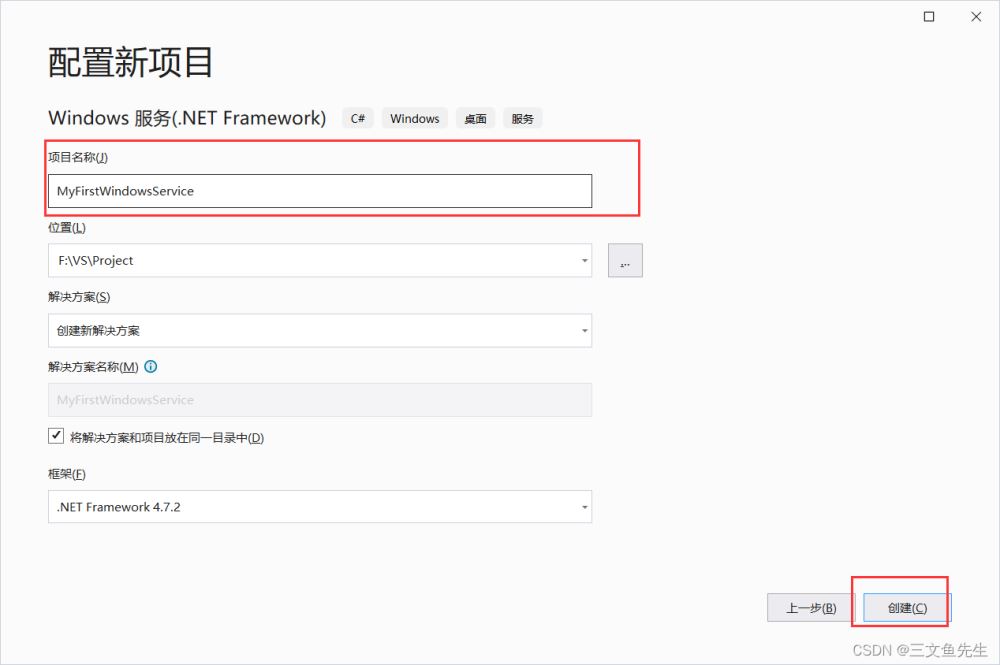Maximize the configuration dialog window
The image size is (1000, 665).
tap(929, 17)
